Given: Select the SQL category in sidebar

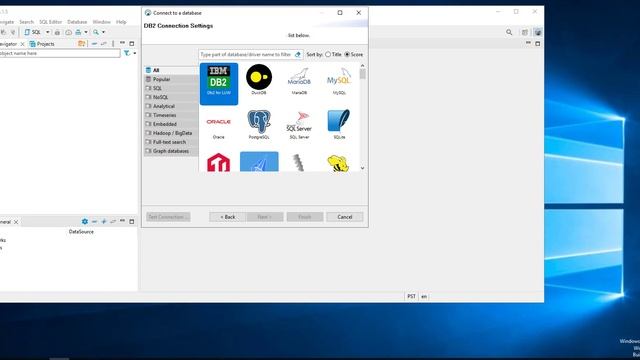Looking at the screenshot, I should coord(171,88).
